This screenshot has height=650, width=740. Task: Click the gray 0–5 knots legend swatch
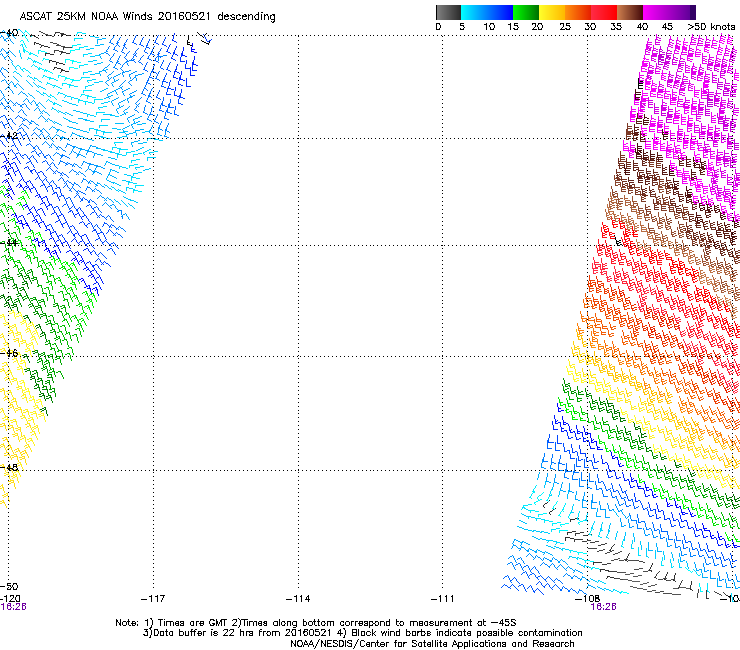[x=448, y=12]
